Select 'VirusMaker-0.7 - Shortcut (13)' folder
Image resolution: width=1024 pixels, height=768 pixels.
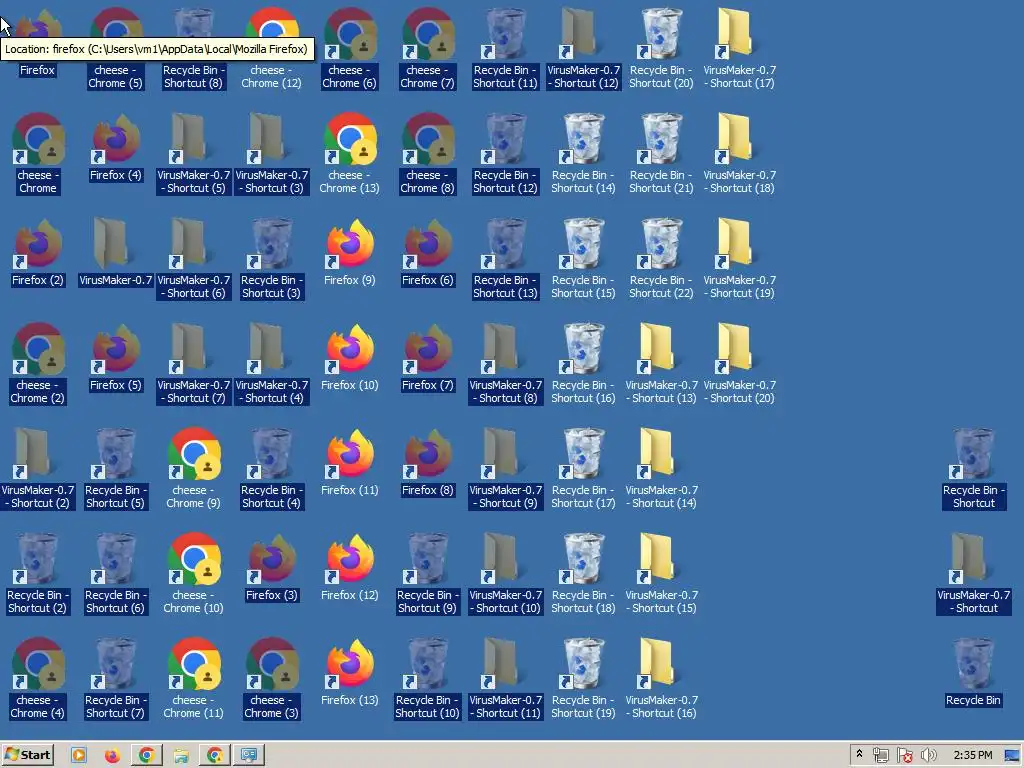(x=661, y=364)
